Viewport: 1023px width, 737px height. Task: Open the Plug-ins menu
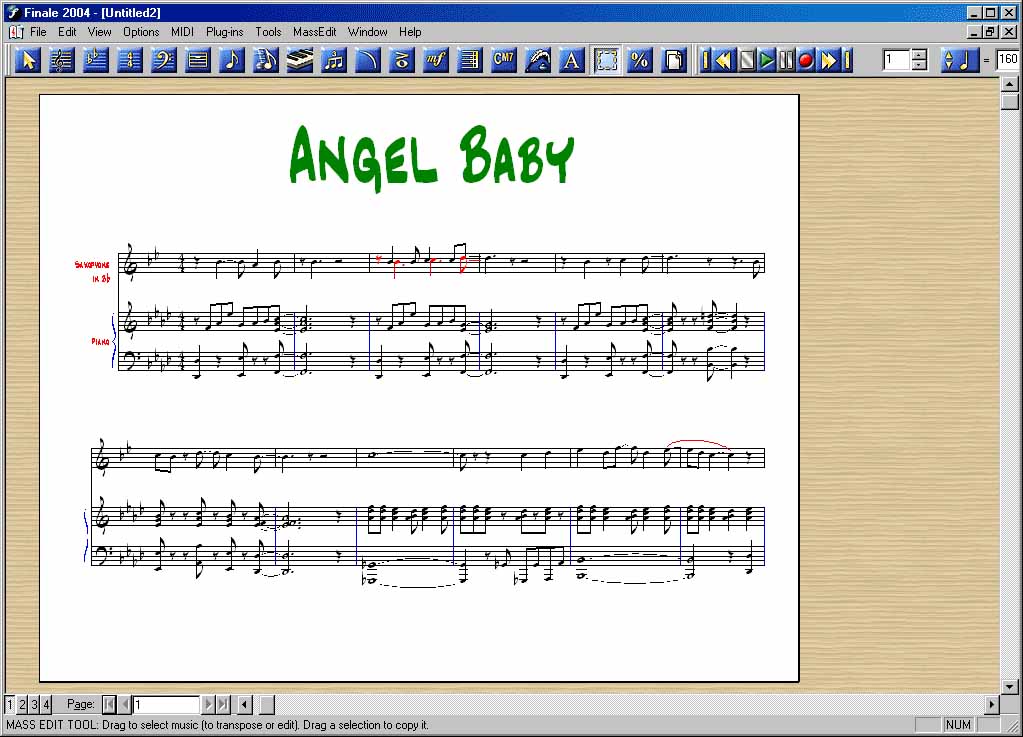click(224, 31)
